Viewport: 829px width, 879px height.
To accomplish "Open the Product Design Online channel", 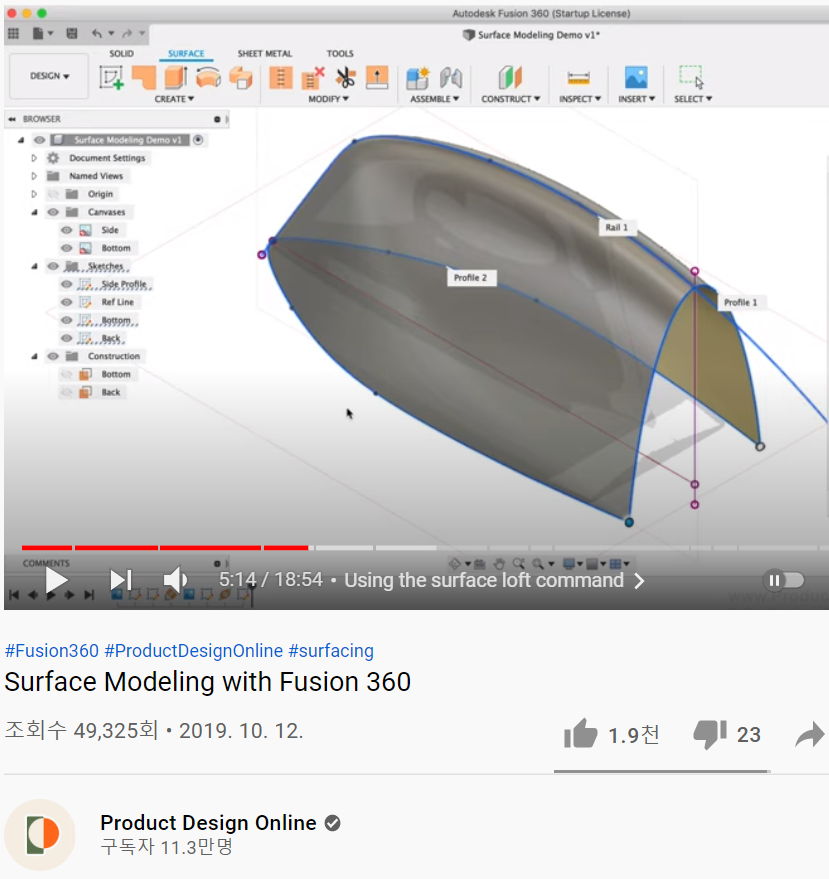I will 208,823.
